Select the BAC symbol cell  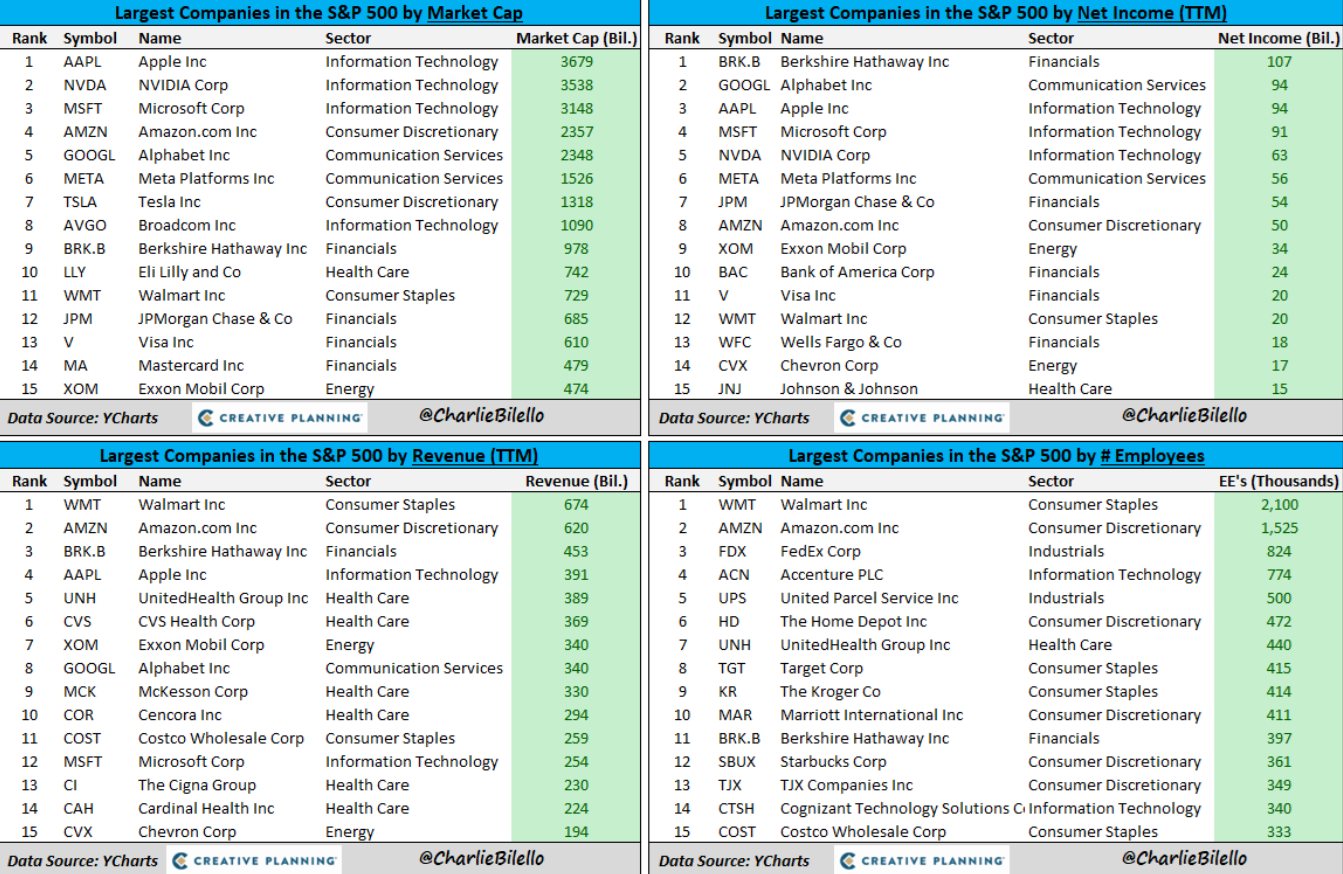pyautogui.click(x=733, y=272)
